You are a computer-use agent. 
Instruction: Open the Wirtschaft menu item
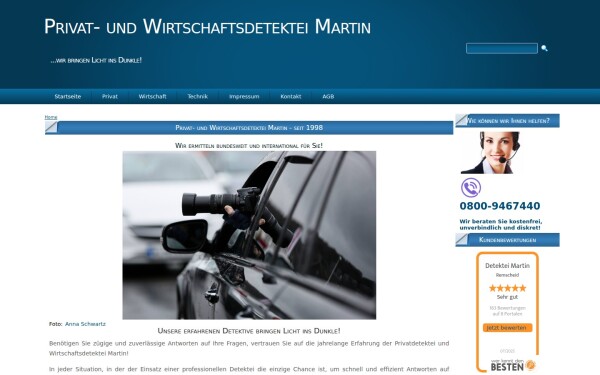(x=152, y=96)
